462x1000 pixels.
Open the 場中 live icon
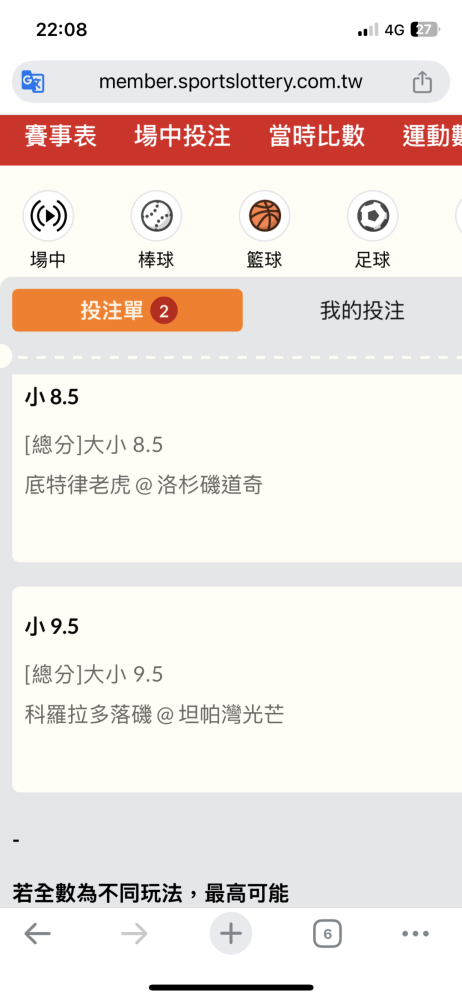[x=48, y=216]
